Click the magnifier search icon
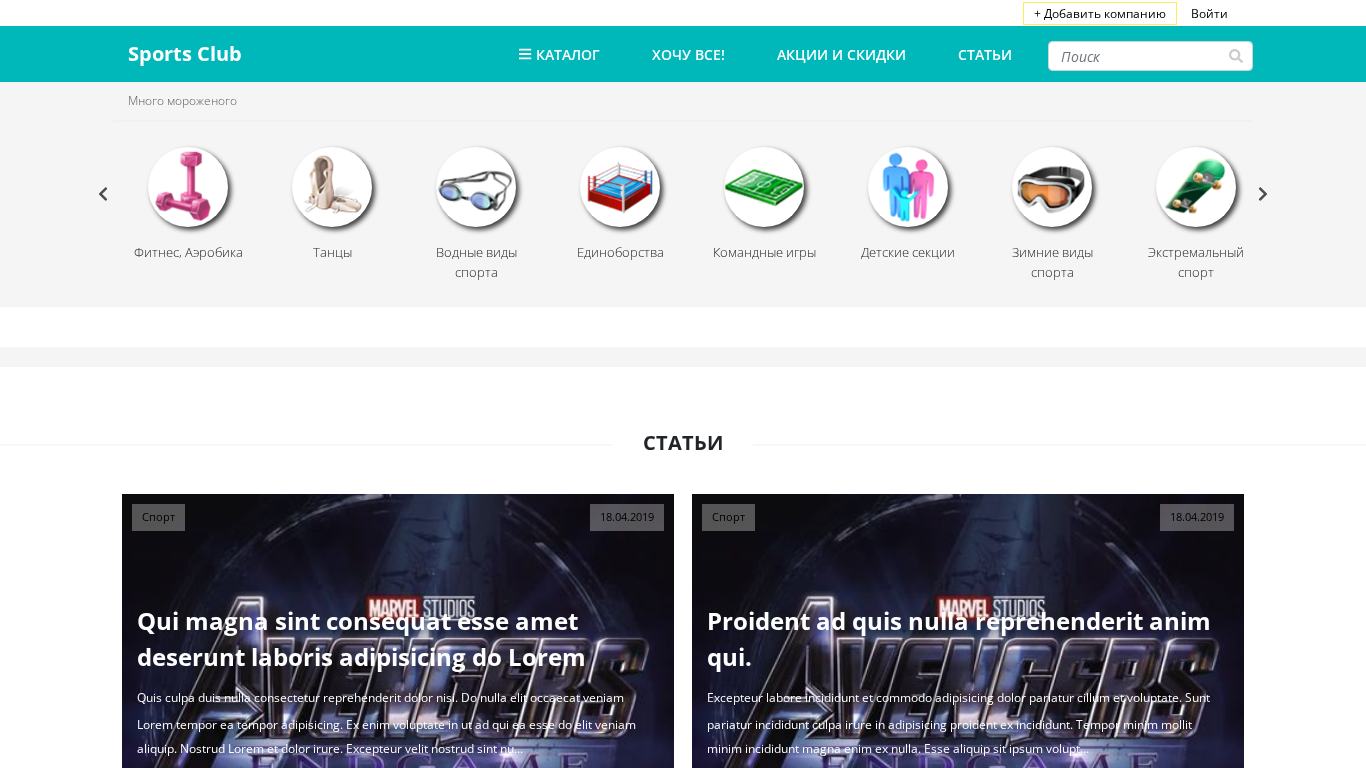This screenshot has height=768, width=1366. 1236,56
